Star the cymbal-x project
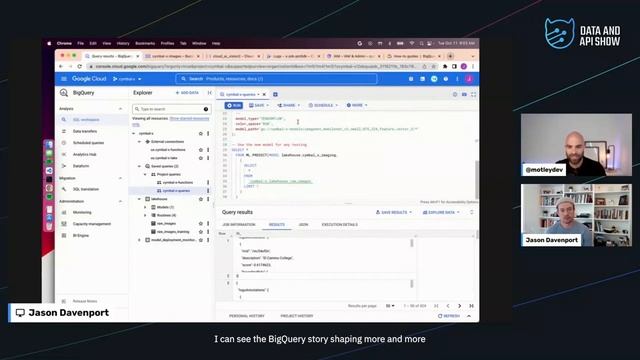The width and height of the screenshot is (640, 360). tap(200, 133)
